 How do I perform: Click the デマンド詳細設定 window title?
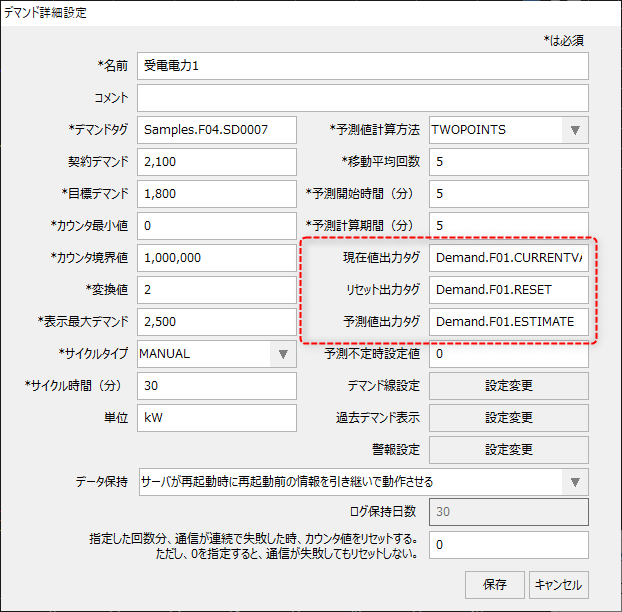(x=45, y=13)
